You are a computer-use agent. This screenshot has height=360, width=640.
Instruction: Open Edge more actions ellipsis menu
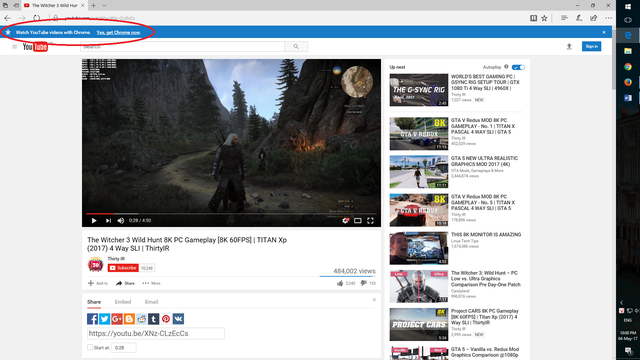coord(608,18)
